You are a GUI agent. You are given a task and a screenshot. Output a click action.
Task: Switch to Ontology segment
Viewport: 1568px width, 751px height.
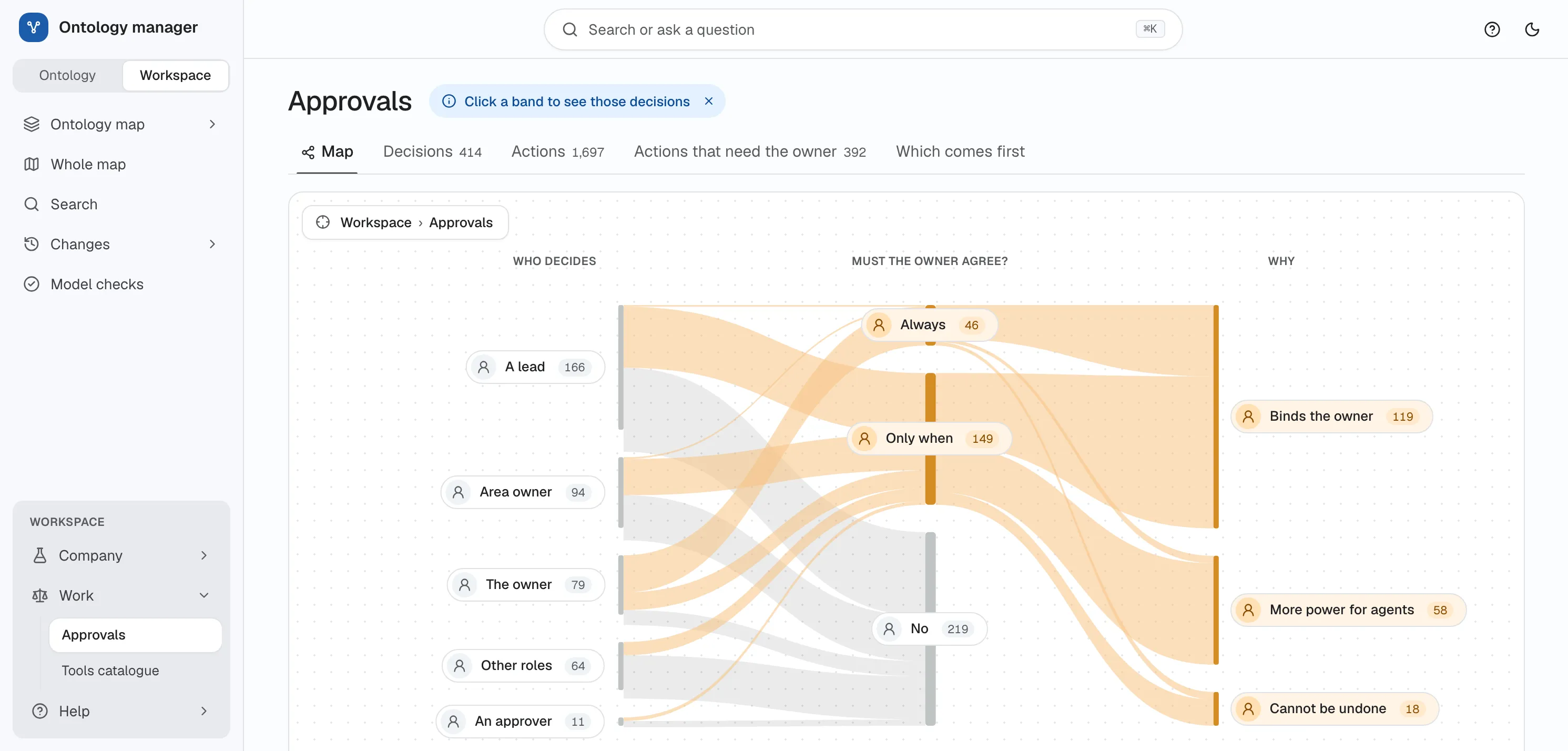pos(67,75)
